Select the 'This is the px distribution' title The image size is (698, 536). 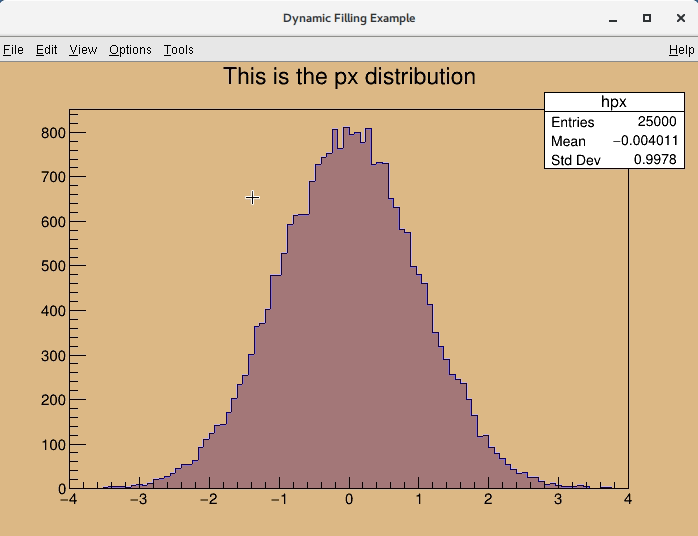point(349,77)
